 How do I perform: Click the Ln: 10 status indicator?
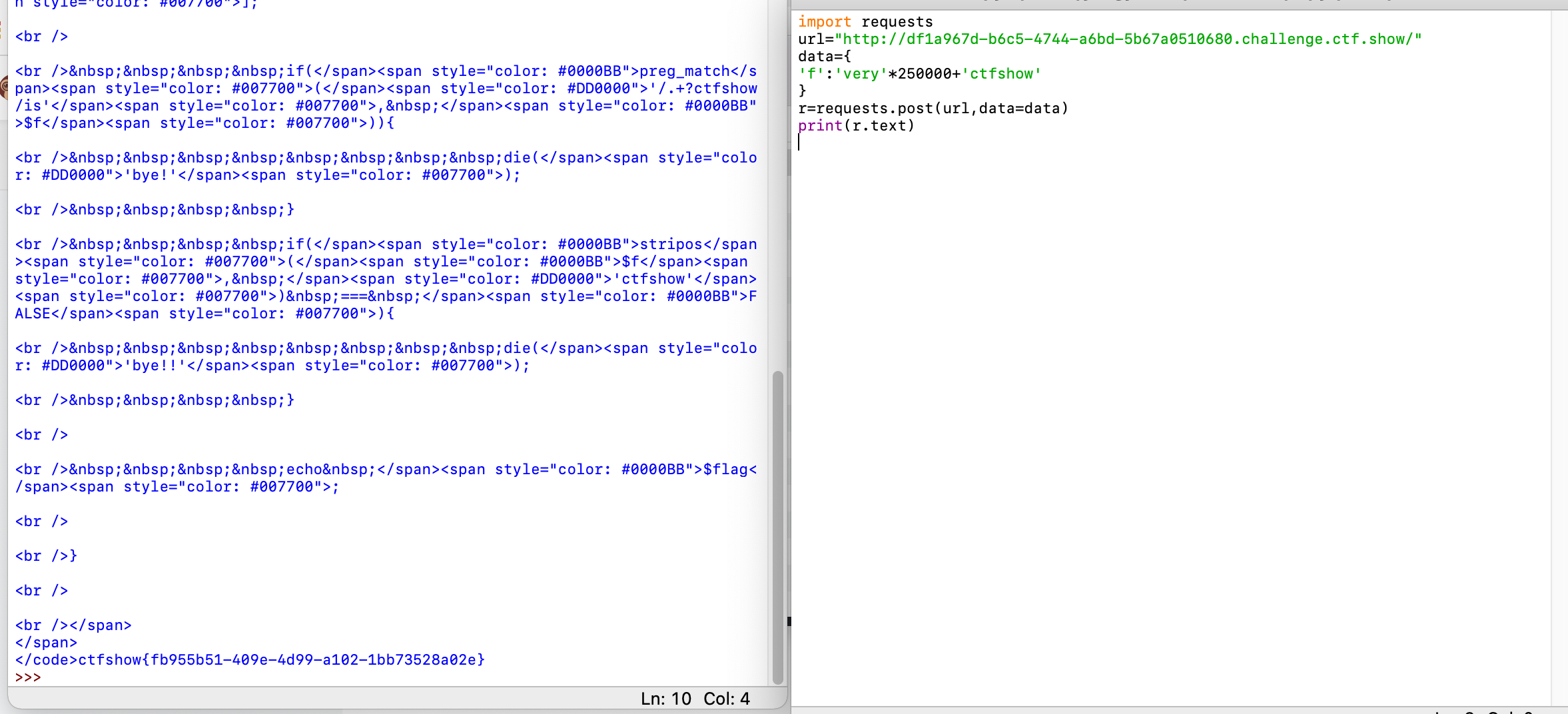[665, 698]
